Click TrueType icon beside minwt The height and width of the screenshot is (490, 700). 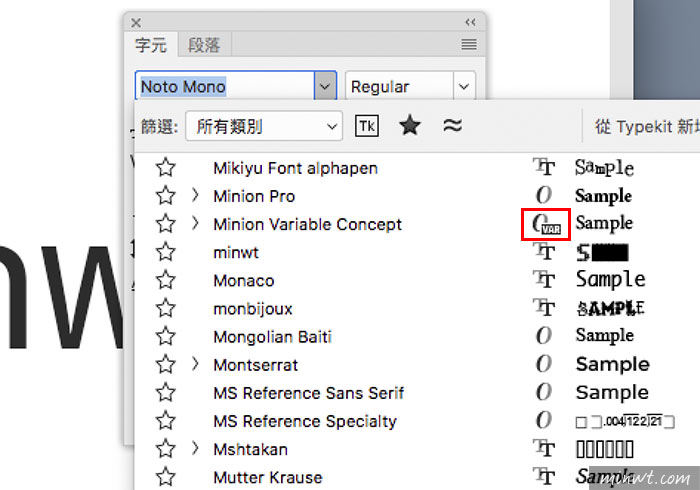544,252
